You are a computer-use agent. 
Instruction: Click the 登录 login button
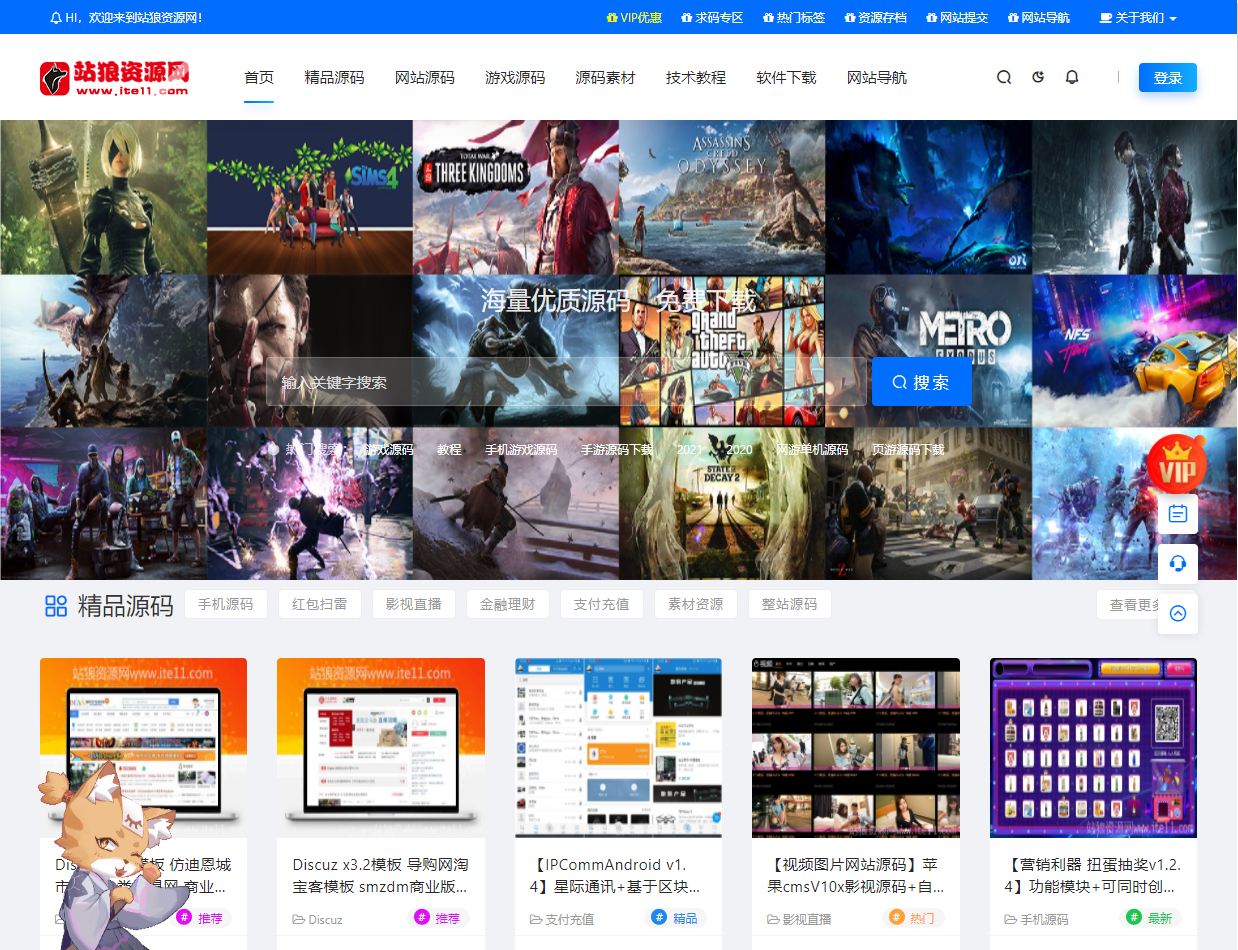click(1167, 78)
